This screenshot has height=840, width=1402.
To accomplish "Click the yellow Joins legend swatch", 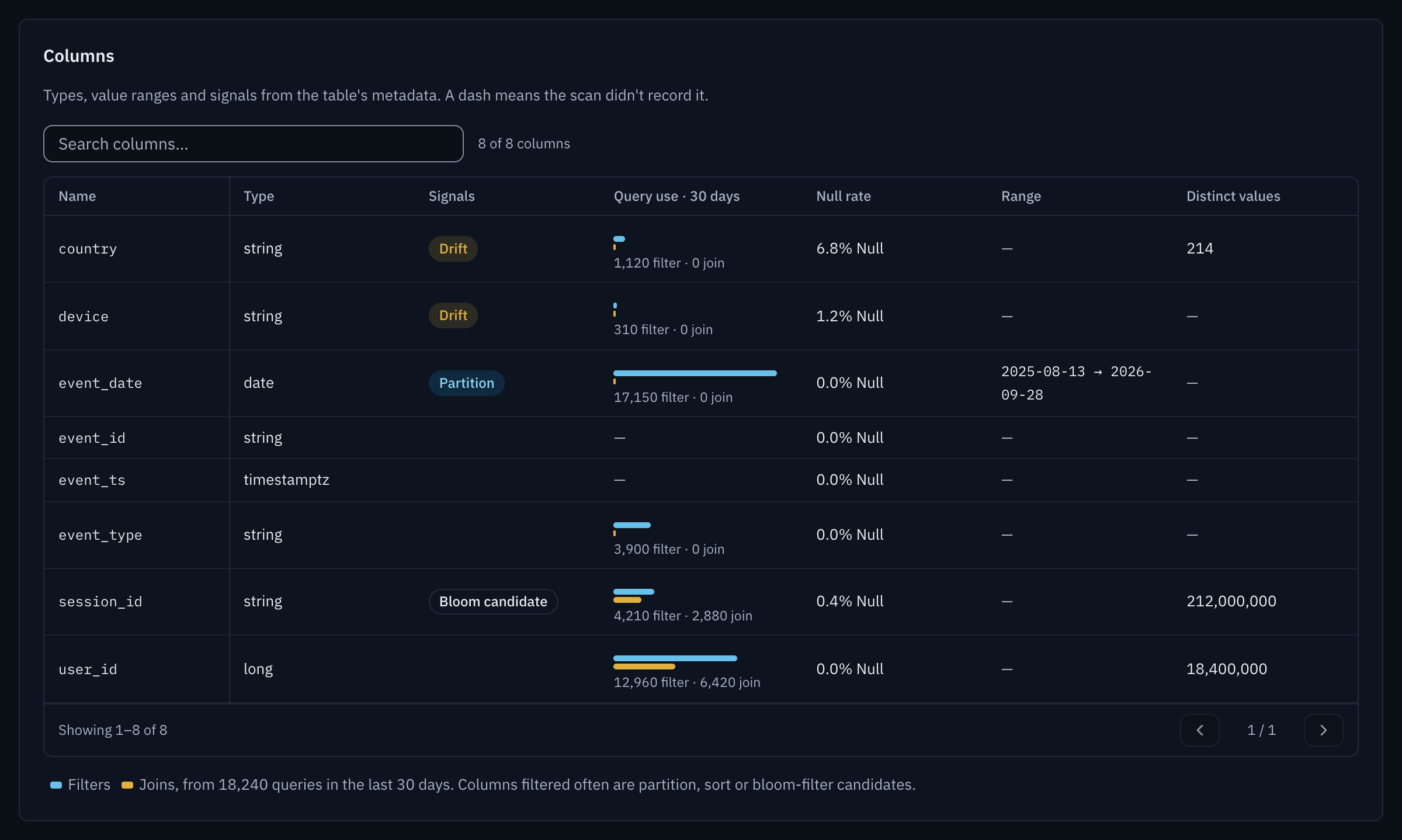I will tap(127, 785).
